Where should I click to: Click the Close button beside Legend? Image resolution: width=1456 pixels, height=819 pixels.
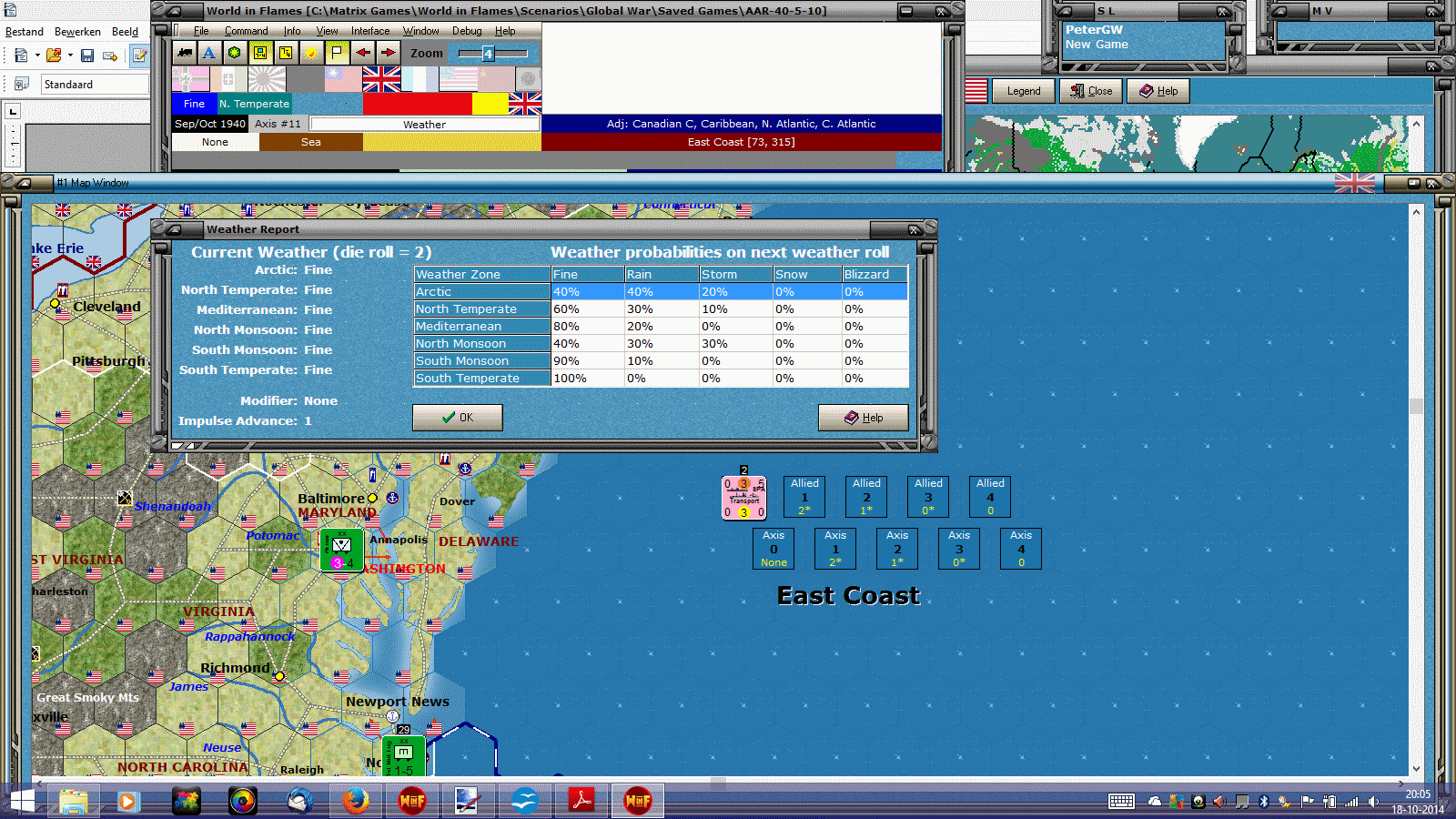point(1091,91)
